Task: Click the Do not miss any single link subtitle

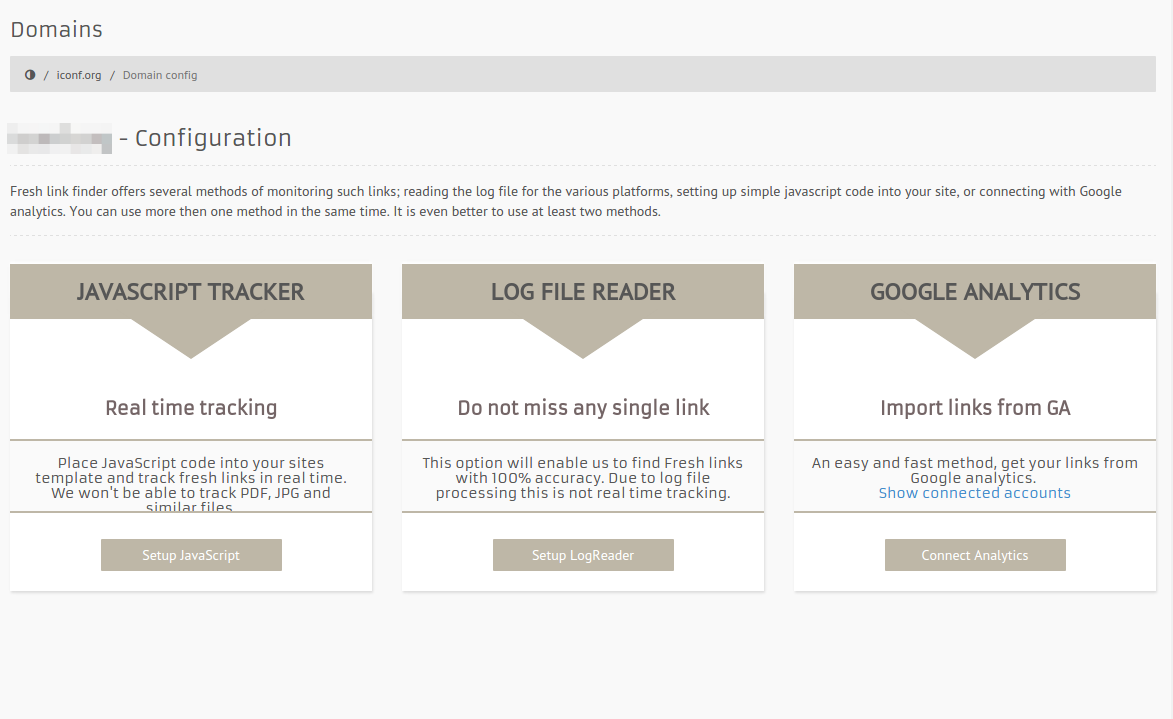Action: pyautogui.click(x=583, y=408)
